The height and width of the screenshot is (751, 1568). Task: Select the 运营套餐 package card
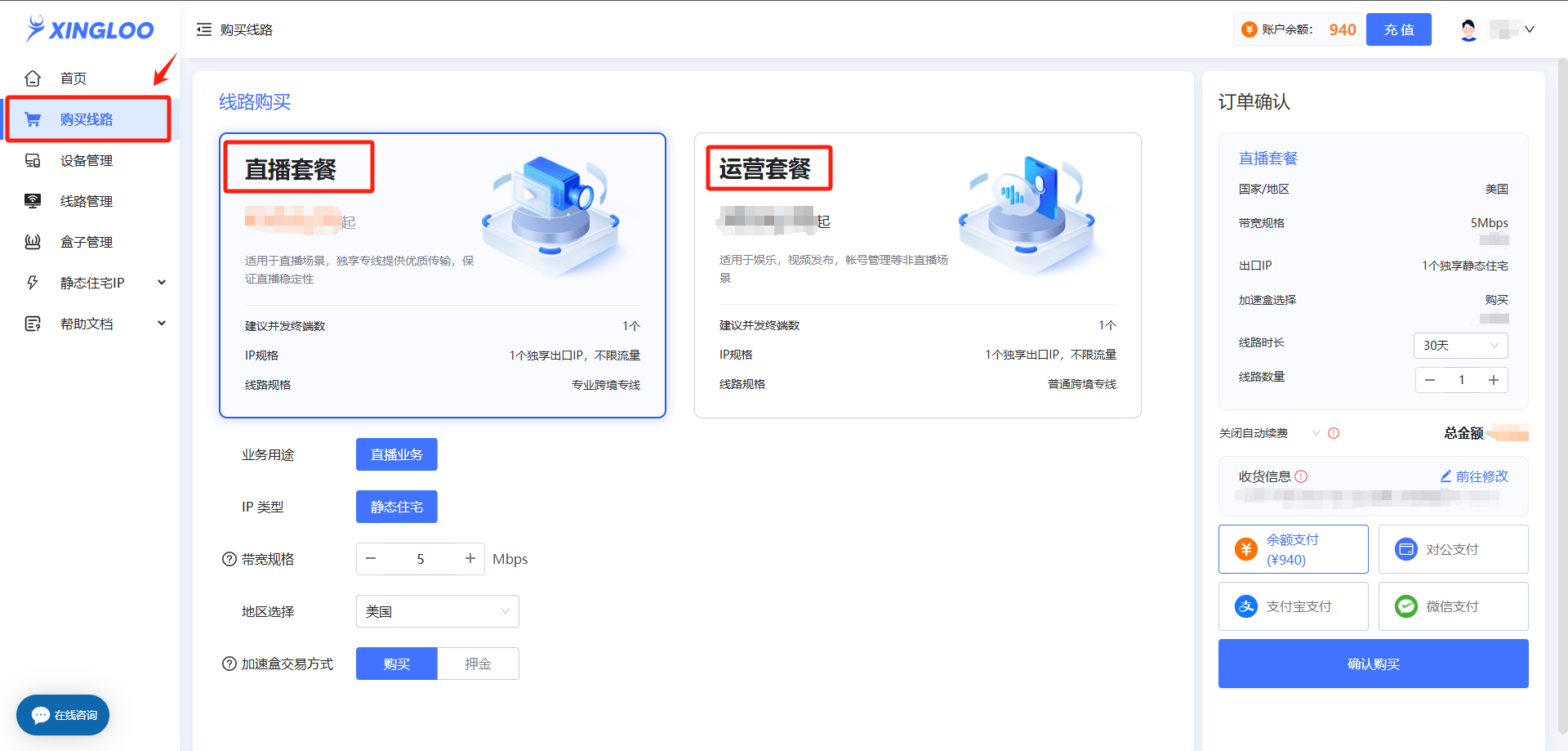(x=918, y=275)
